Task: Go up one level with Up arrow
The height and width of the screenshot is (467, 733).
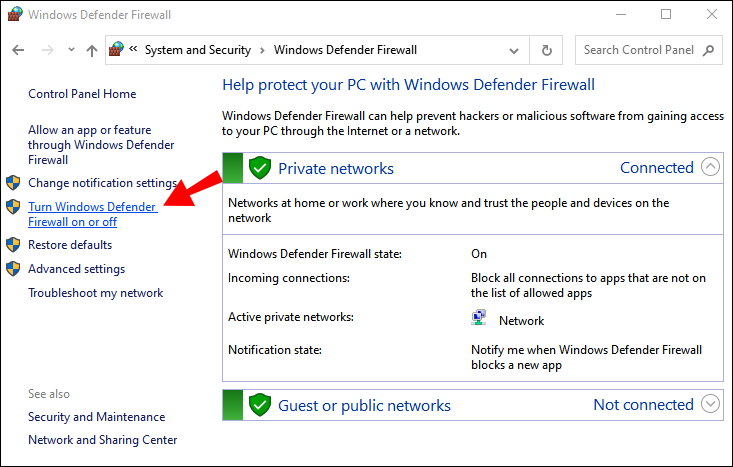Action: [92, 50]
